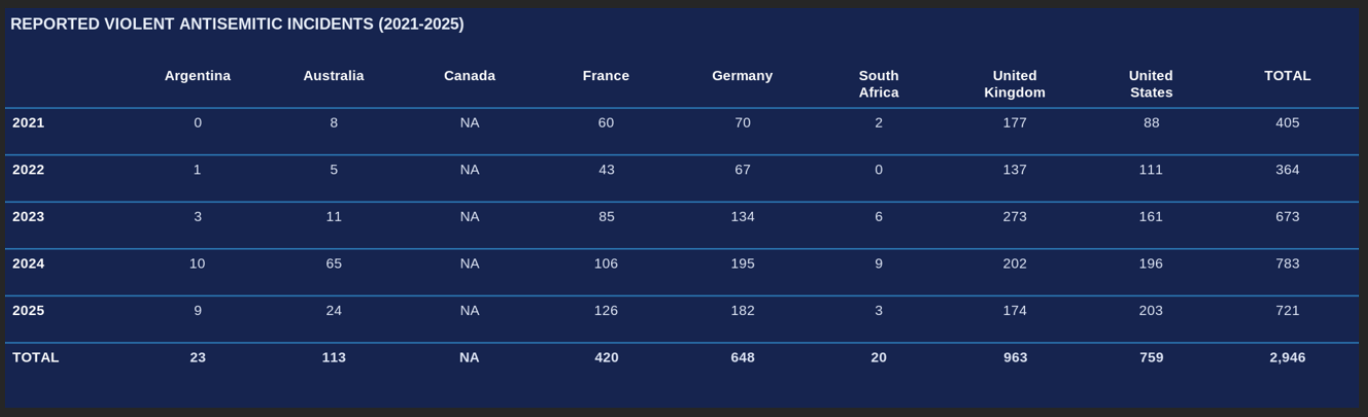
Task: Click the Argentina column header
Action: click(x=197, y=76)
